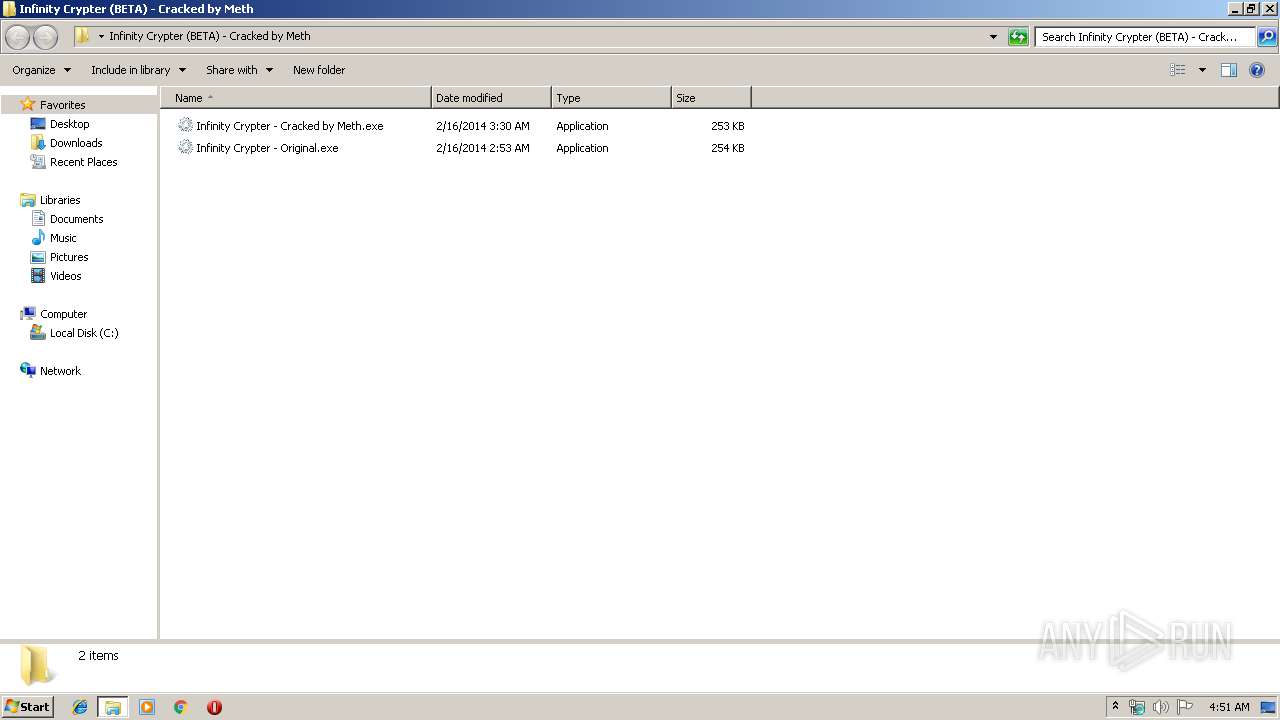The height and width of the screenshot is (720, 1280).
Task: Click the folder icon in address bar
Action: (83, 36)
